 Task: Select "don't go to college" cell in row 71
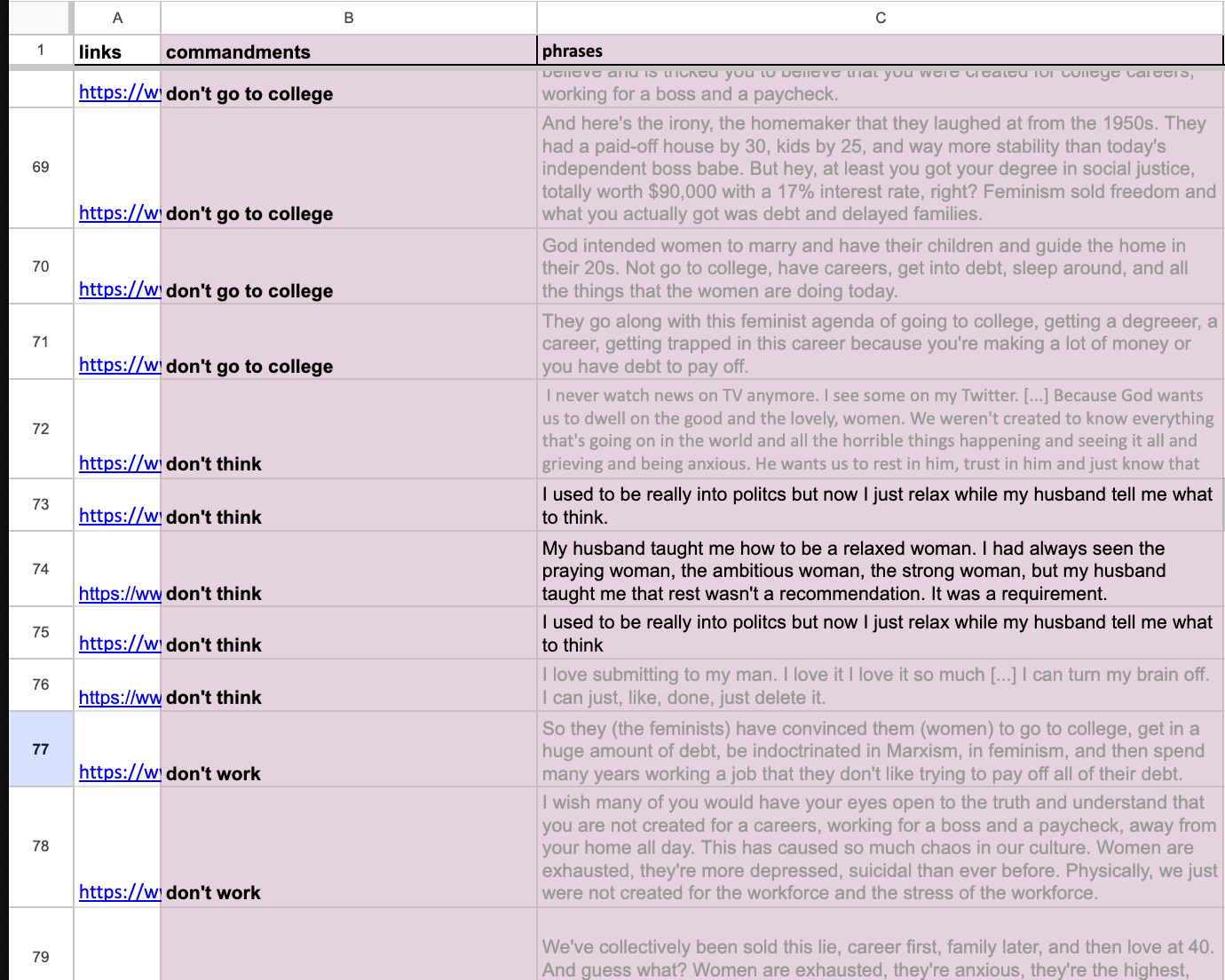(x=348, y=343)
